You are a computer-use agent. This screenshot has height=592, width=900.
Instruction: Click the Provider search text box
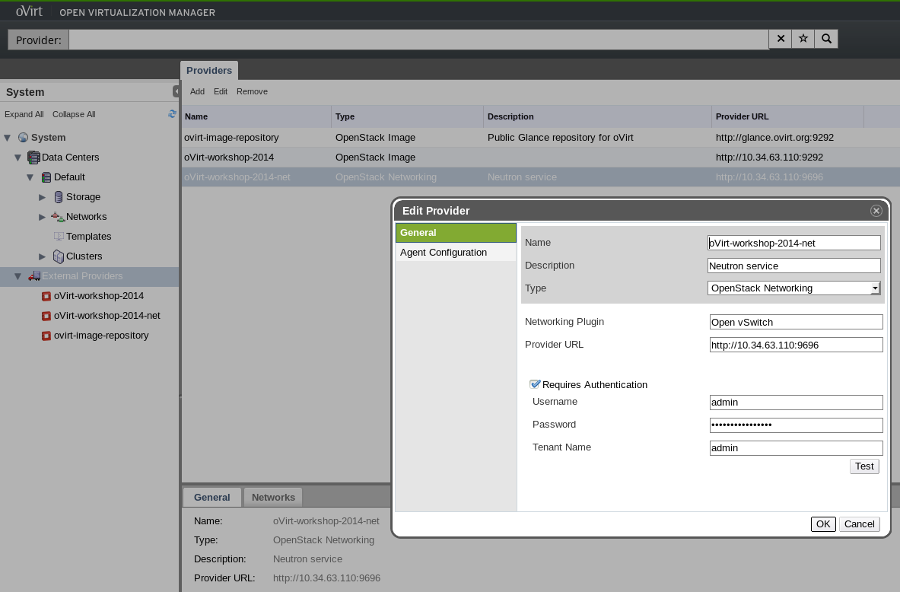418,40
